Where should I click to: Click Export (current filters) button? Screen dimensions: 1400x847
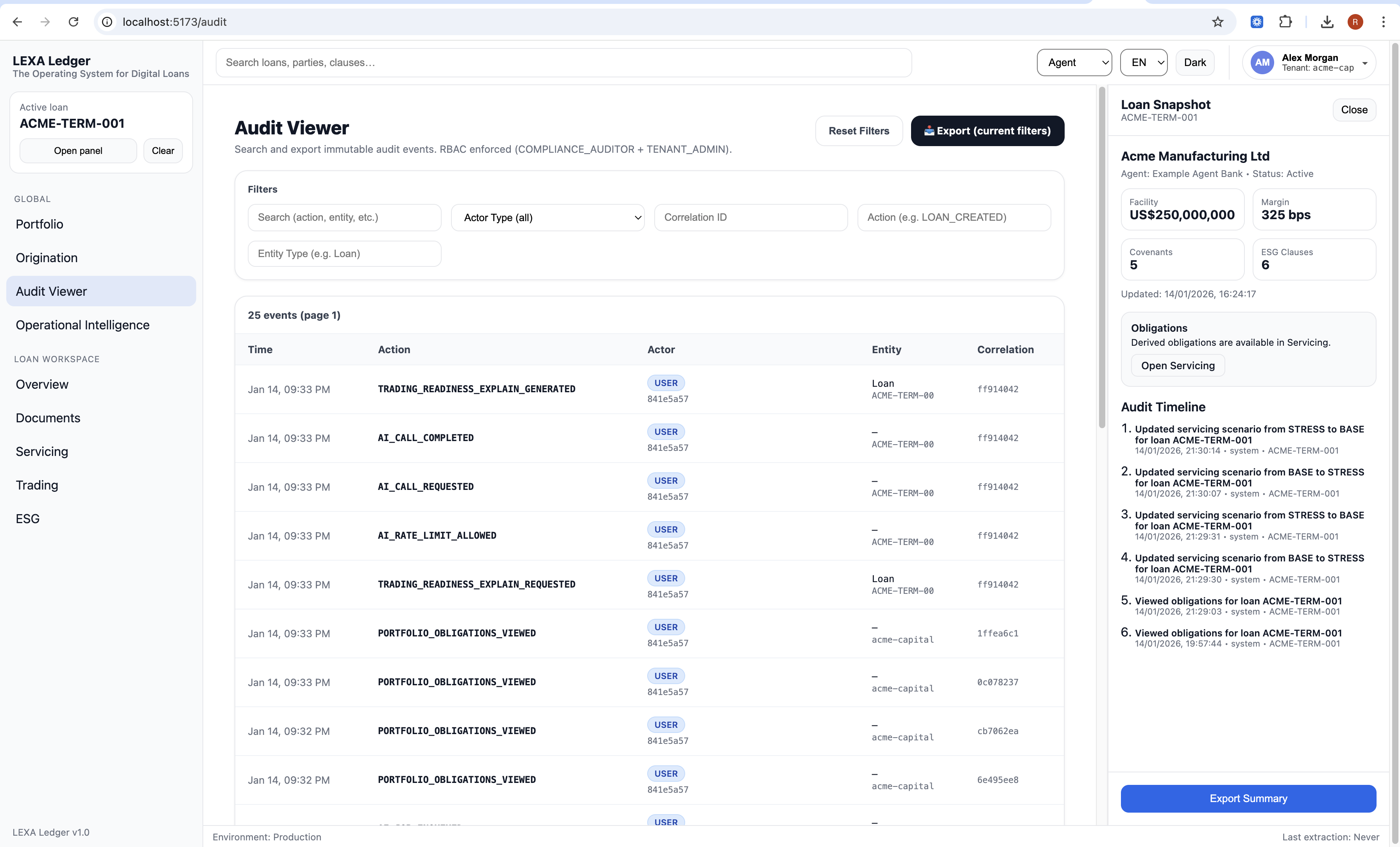coord(987,130)
